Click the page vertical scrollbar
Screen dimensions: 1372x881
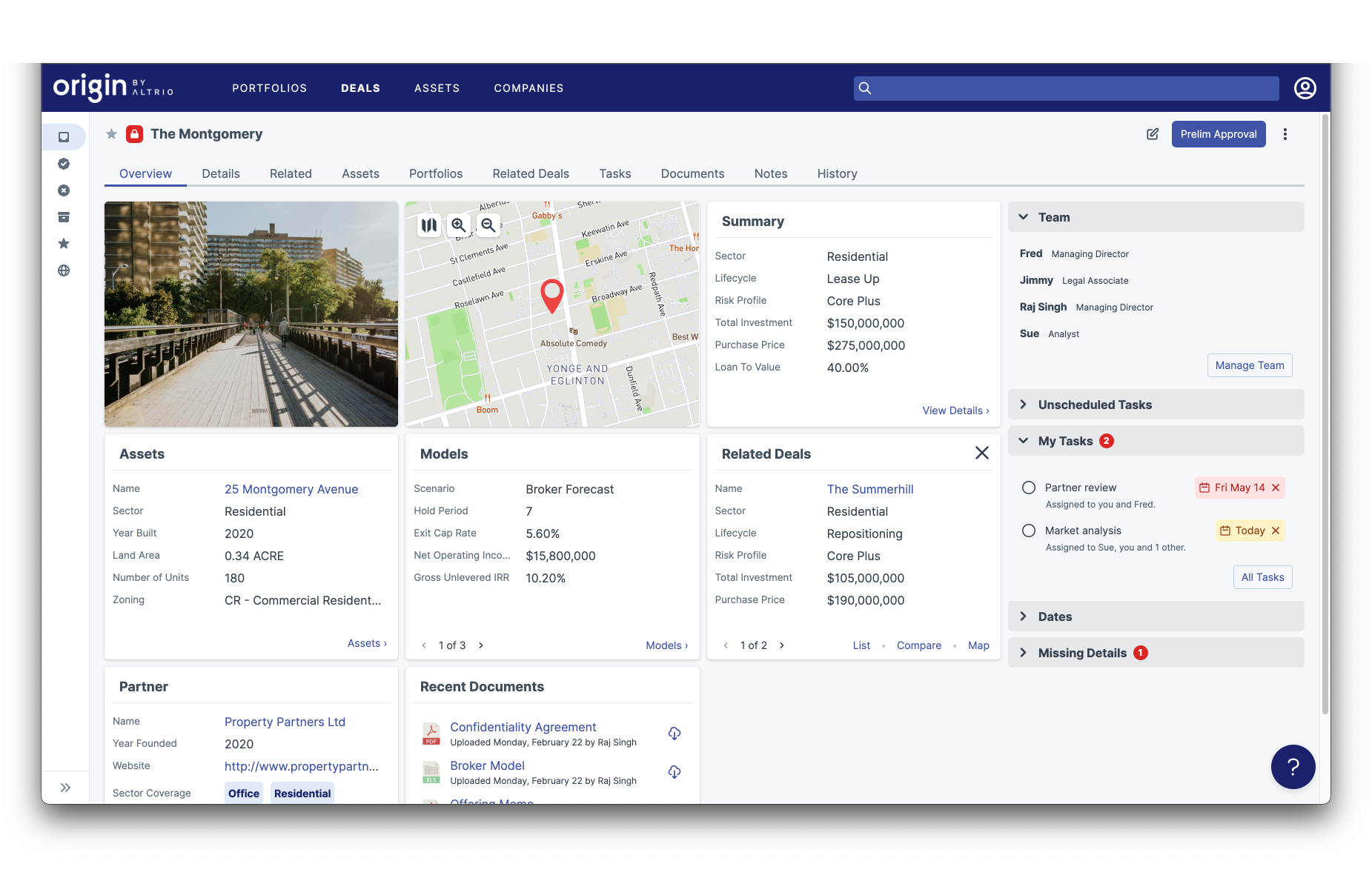click(1325, 415)
